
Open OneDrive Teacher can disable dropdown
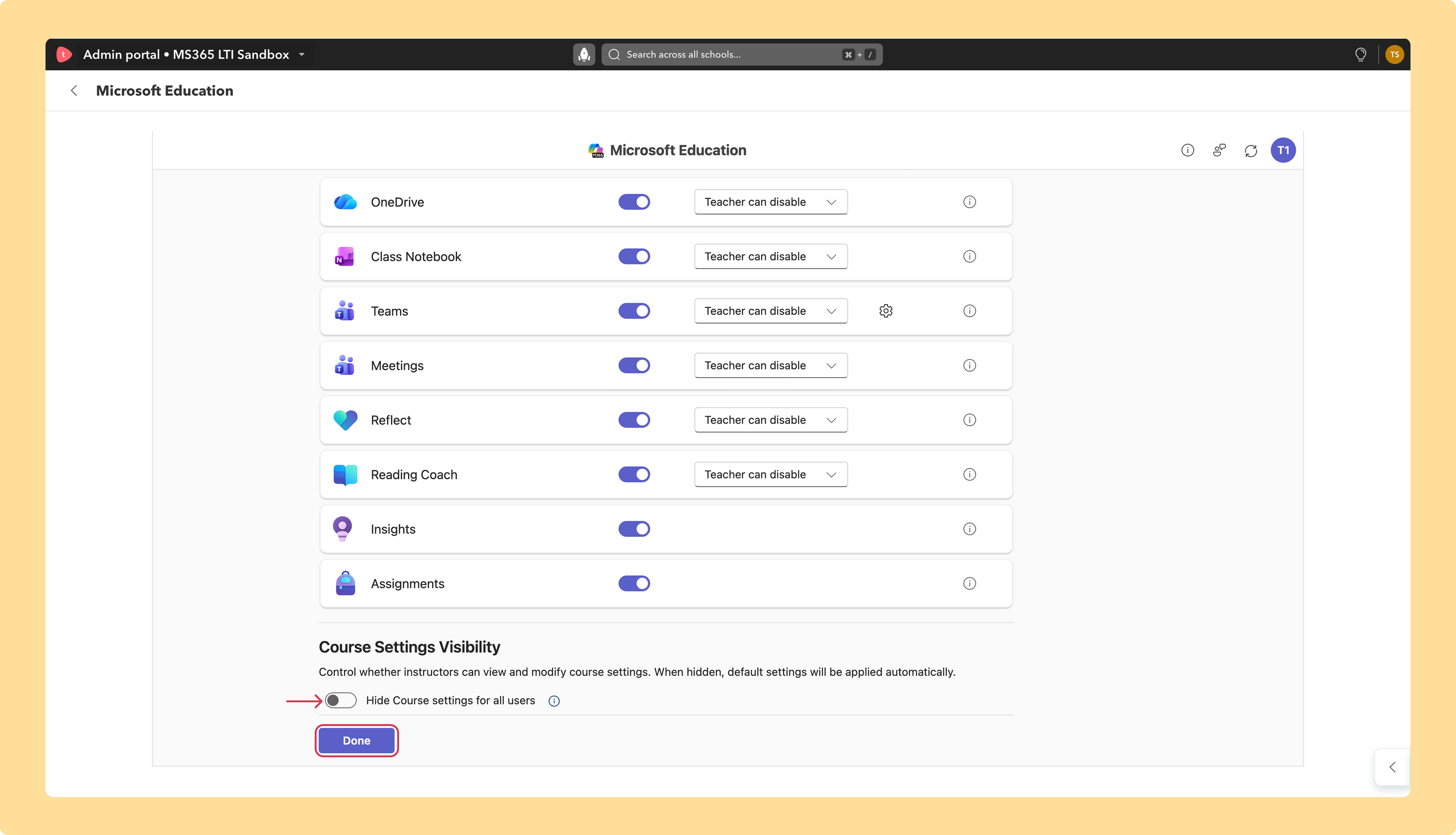(x=770, y=202)
